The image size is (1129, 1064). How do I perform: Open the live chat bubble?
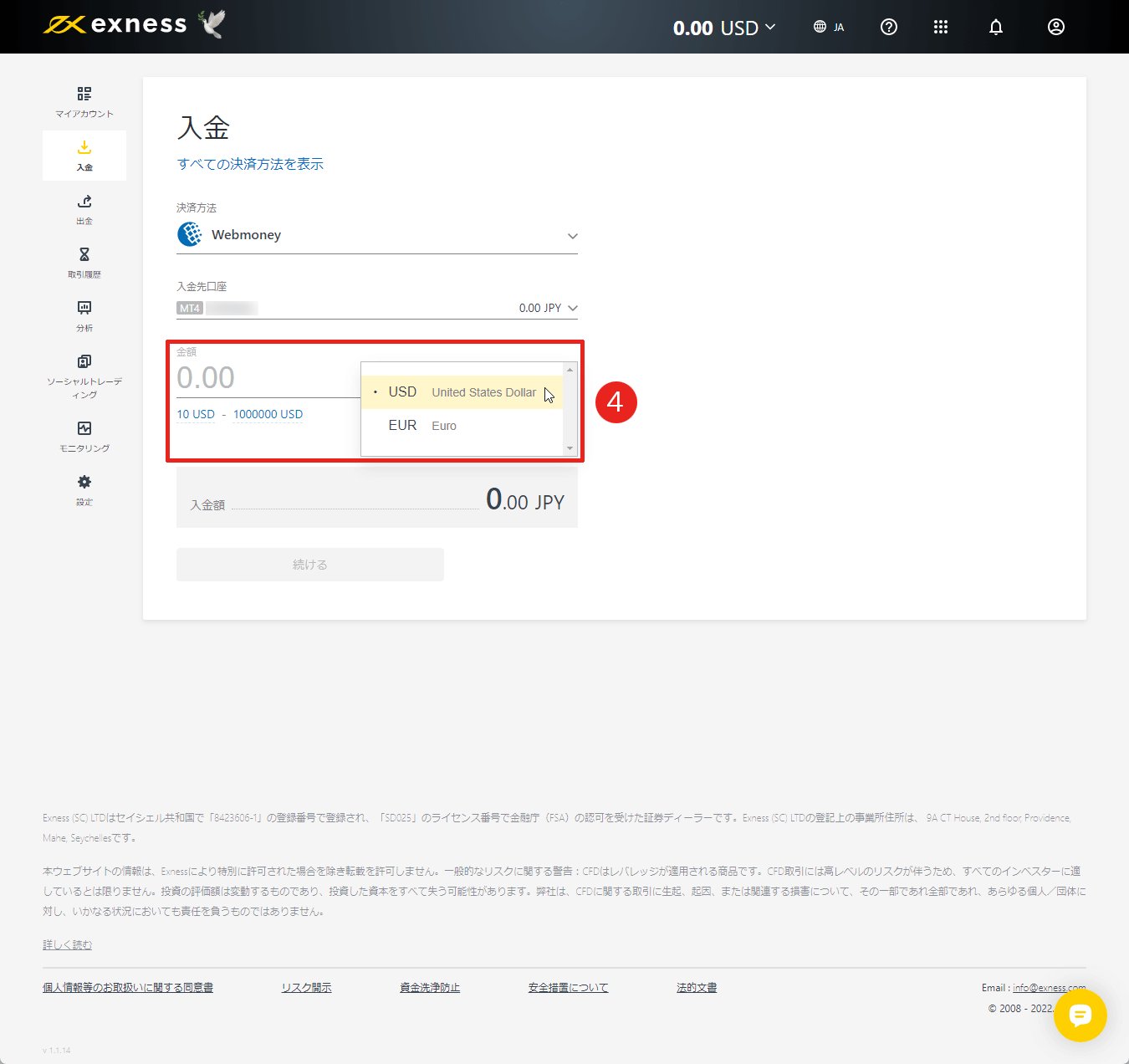tap(1080, 1016)
